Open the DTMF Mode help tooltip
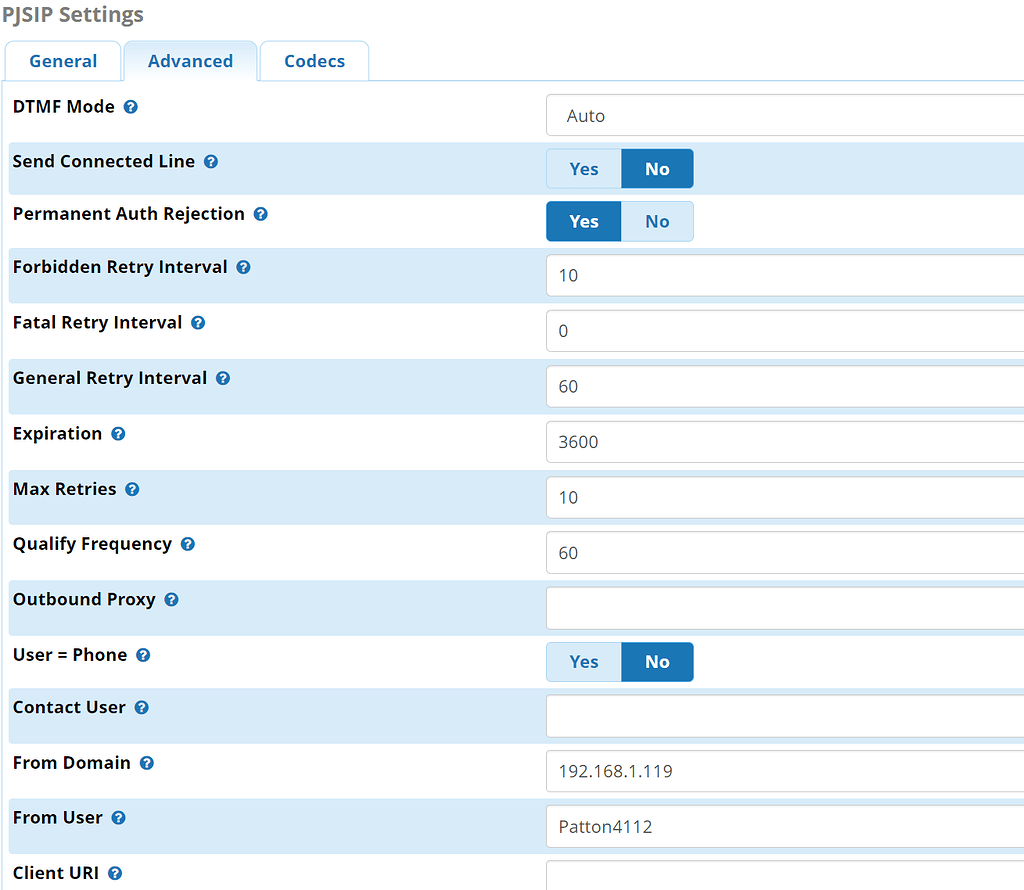Screen dimensions: 1024x890 click(131, 106)
